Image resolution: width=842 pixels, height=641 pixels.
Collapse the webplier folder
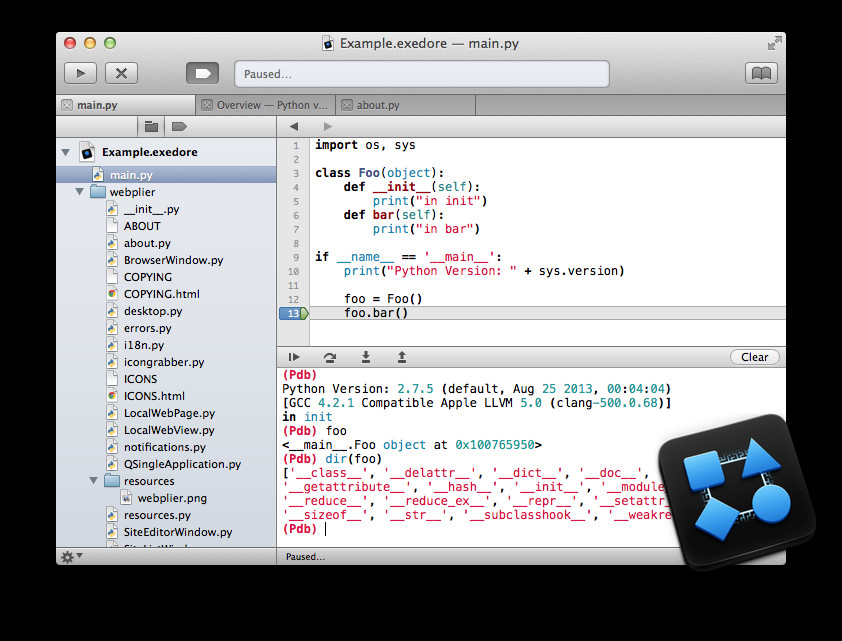click(x=79, y=192)
